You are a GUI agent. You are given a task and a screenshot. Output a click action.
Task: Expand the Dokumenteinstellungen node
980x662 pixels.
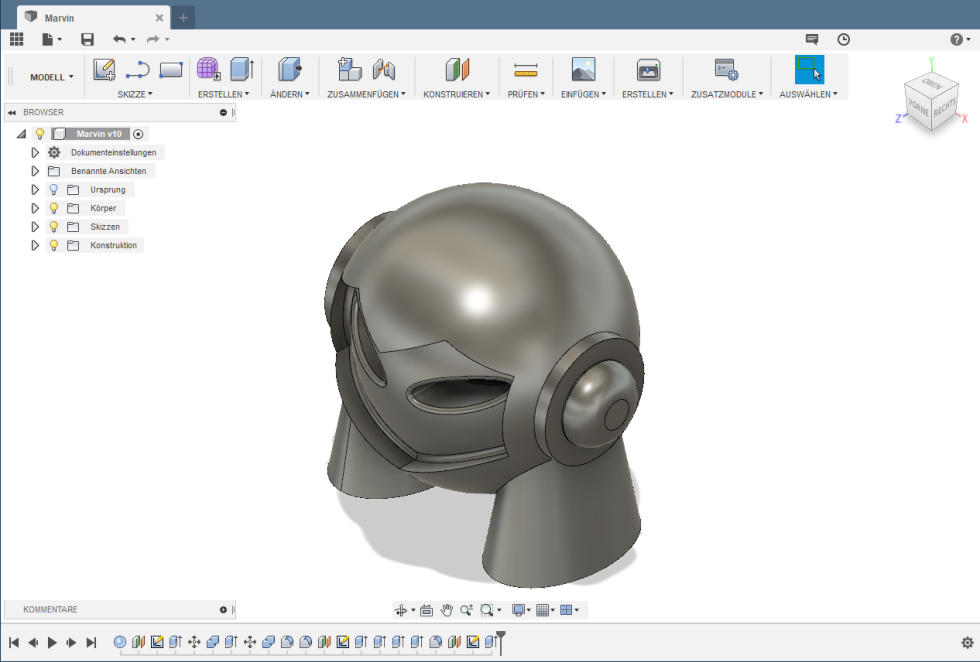pos(35,153)
